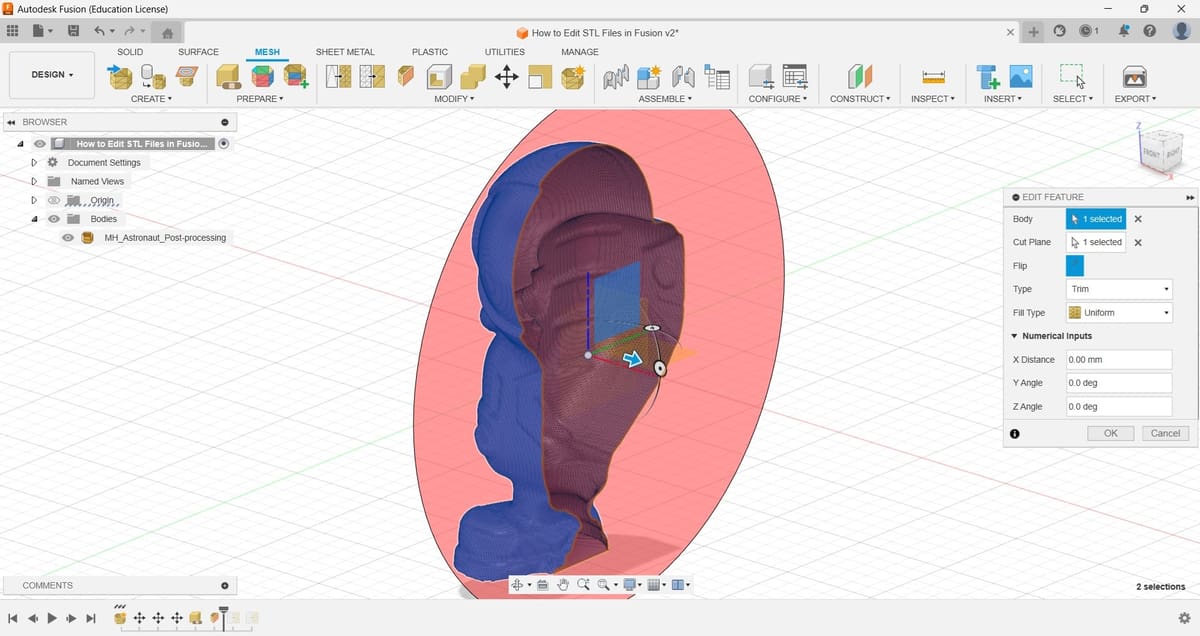Click the window selection icon in Select
Image resolution: width=1200 pixels, height=636 pixels.
(x=1072, y=76)
